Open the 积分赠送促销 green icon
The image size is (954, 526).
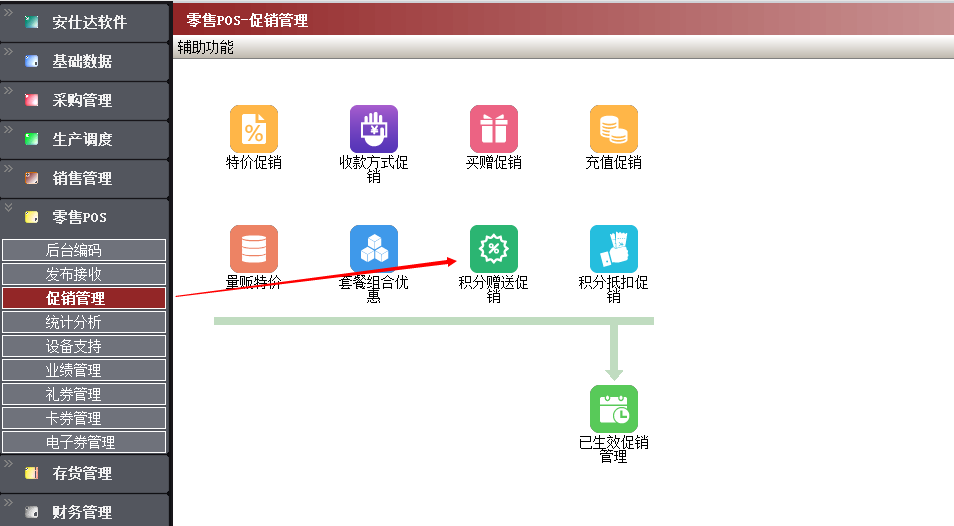pos(493,249)
